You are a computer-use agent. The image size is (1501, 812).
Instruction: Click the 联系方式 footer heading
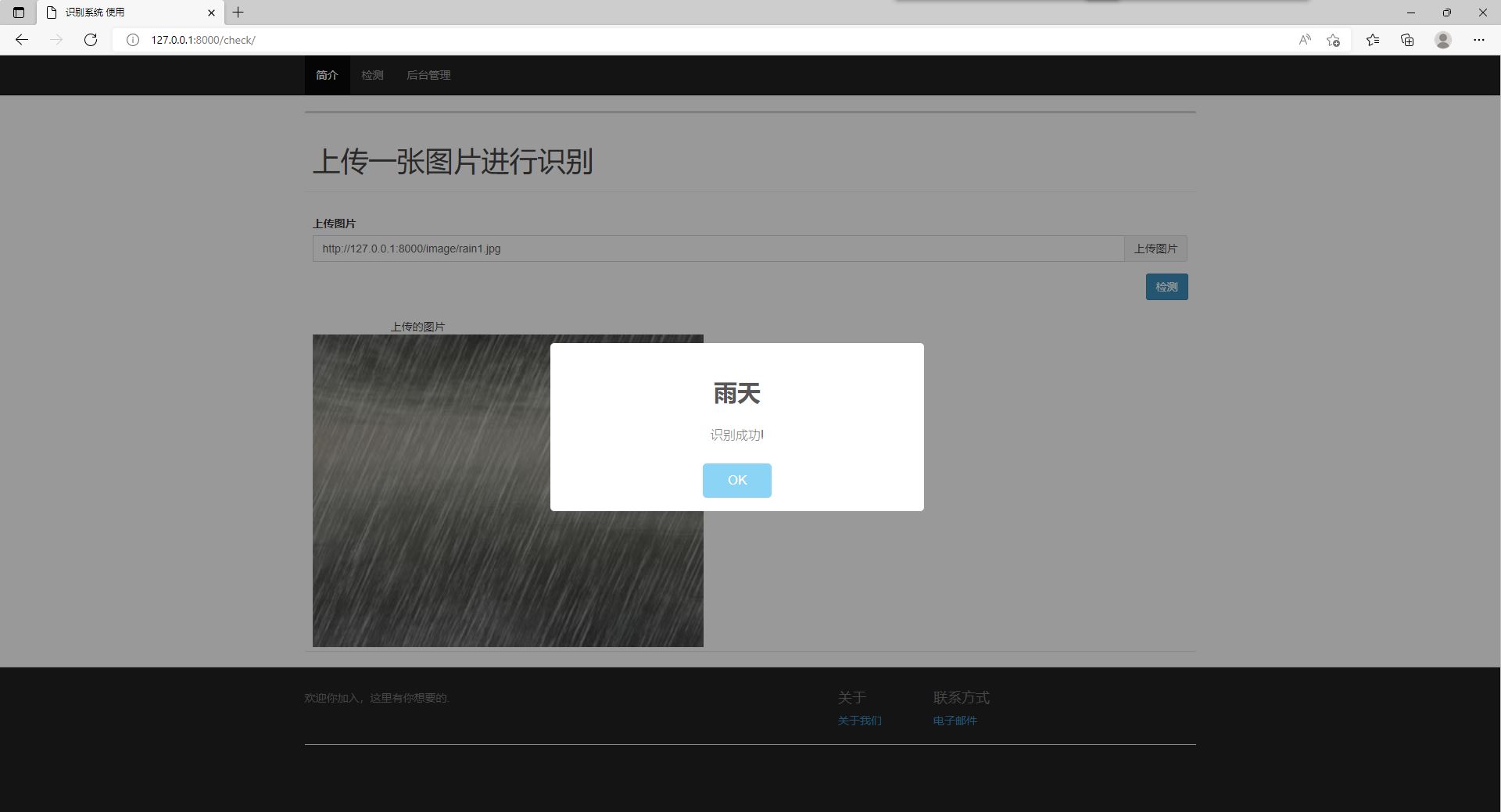(x=961, y=697)
